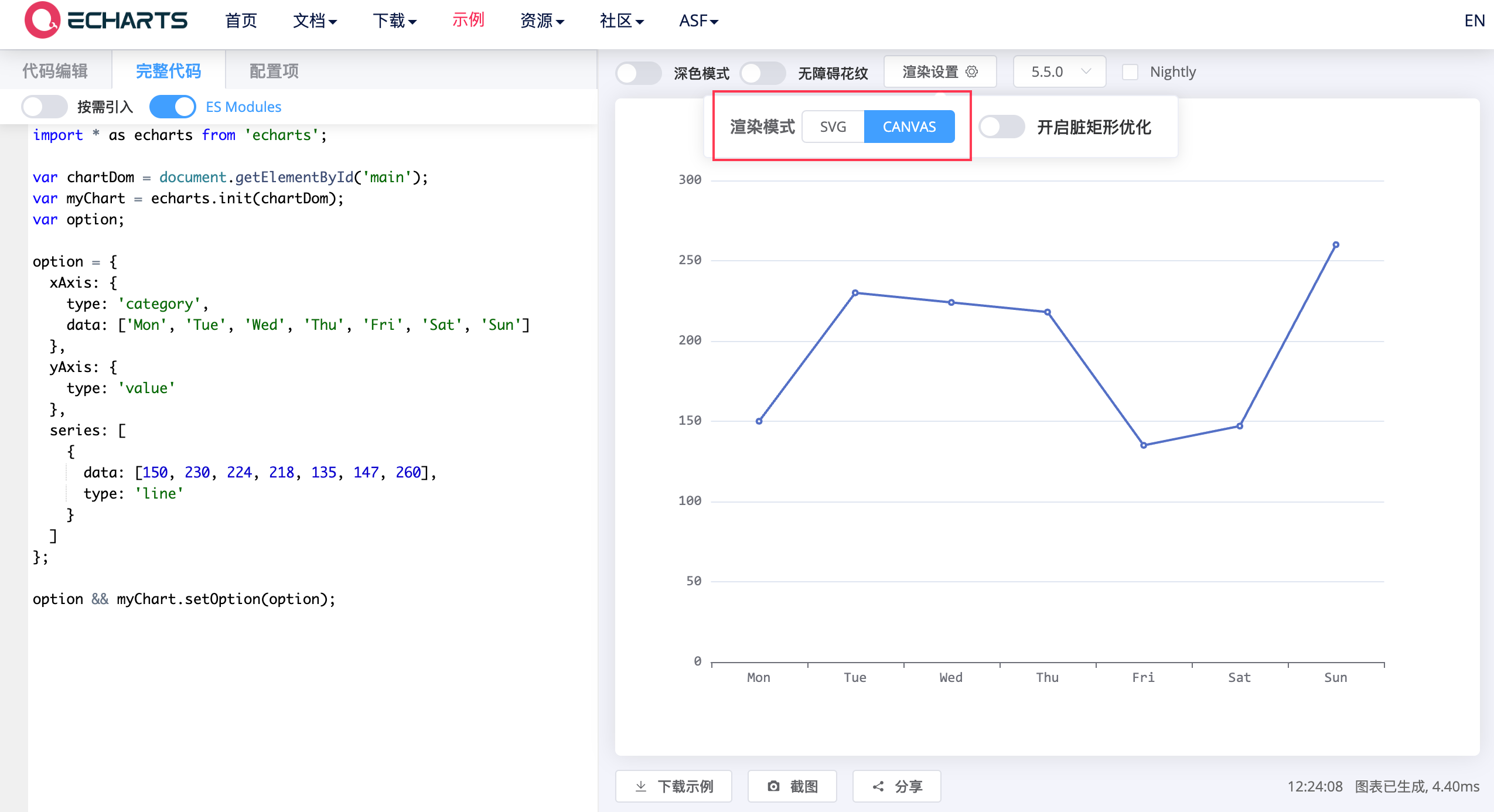Open the 5.5.0 version dropdown

click(x=1059, y=71)
